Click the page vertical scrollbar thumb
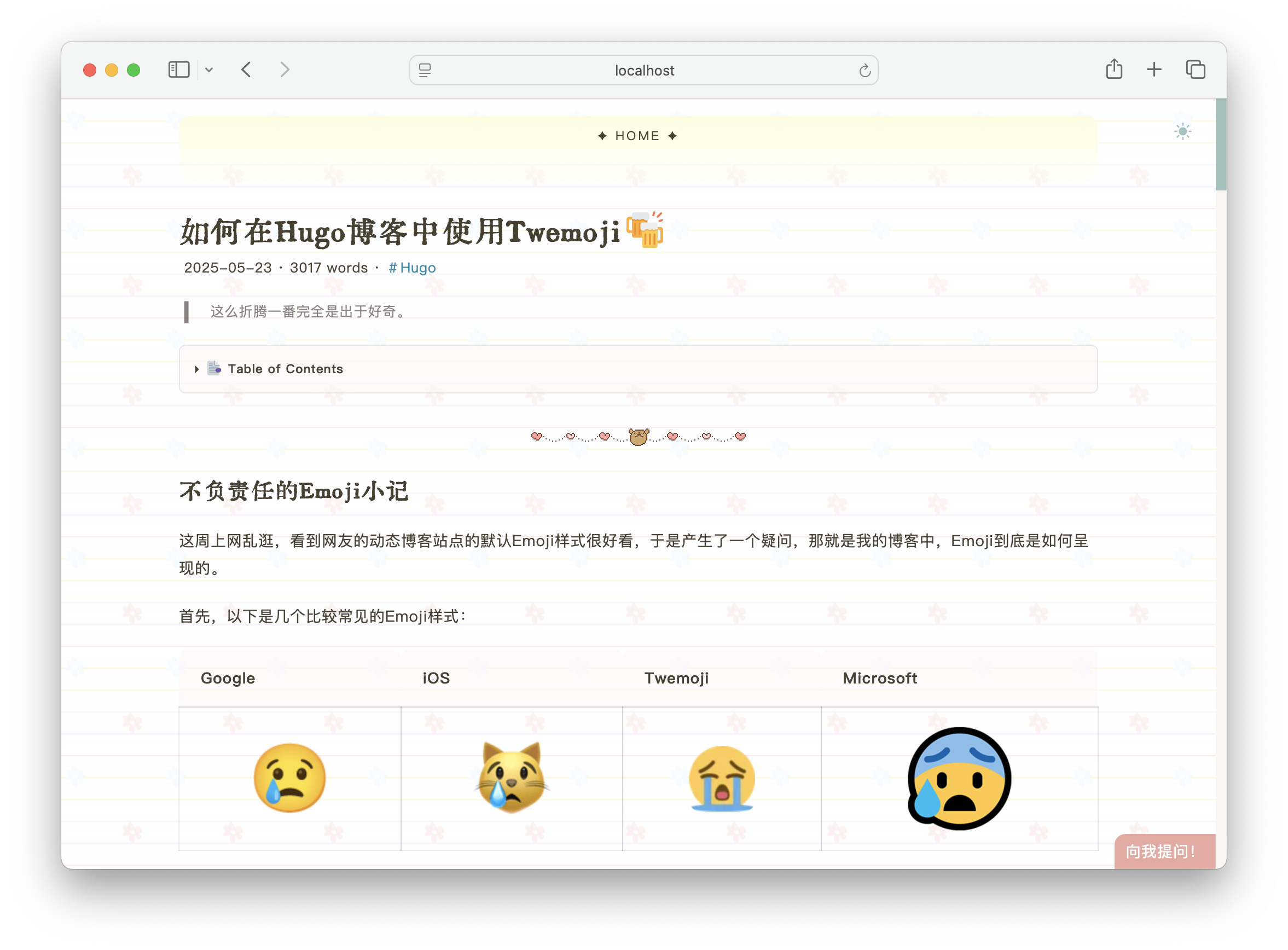1288x950 pixels. (x=1221, y=144)
